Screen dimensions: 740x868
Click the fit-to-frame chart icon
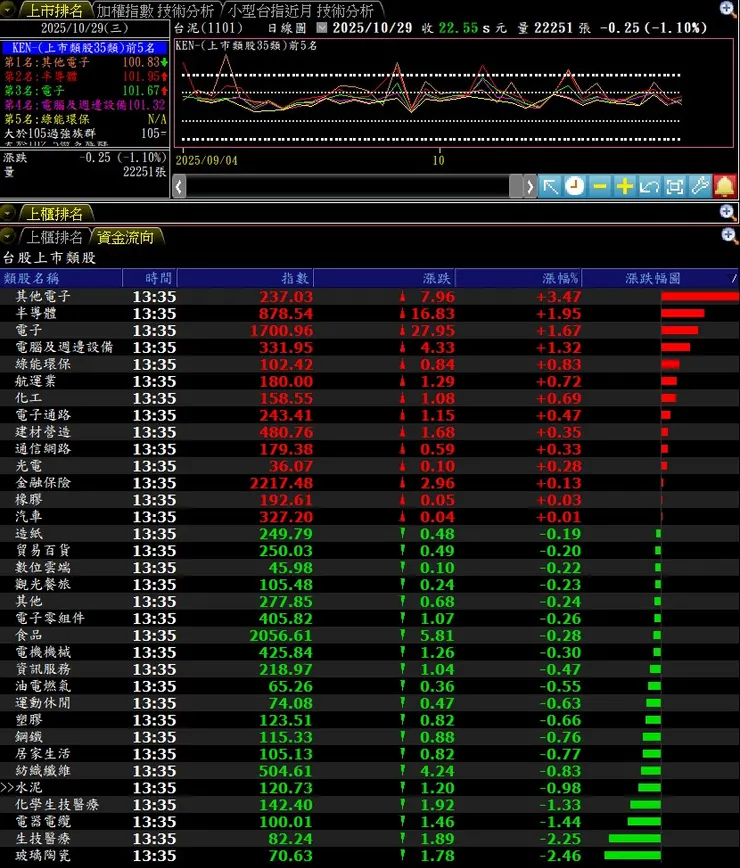[x=674, y=187]
